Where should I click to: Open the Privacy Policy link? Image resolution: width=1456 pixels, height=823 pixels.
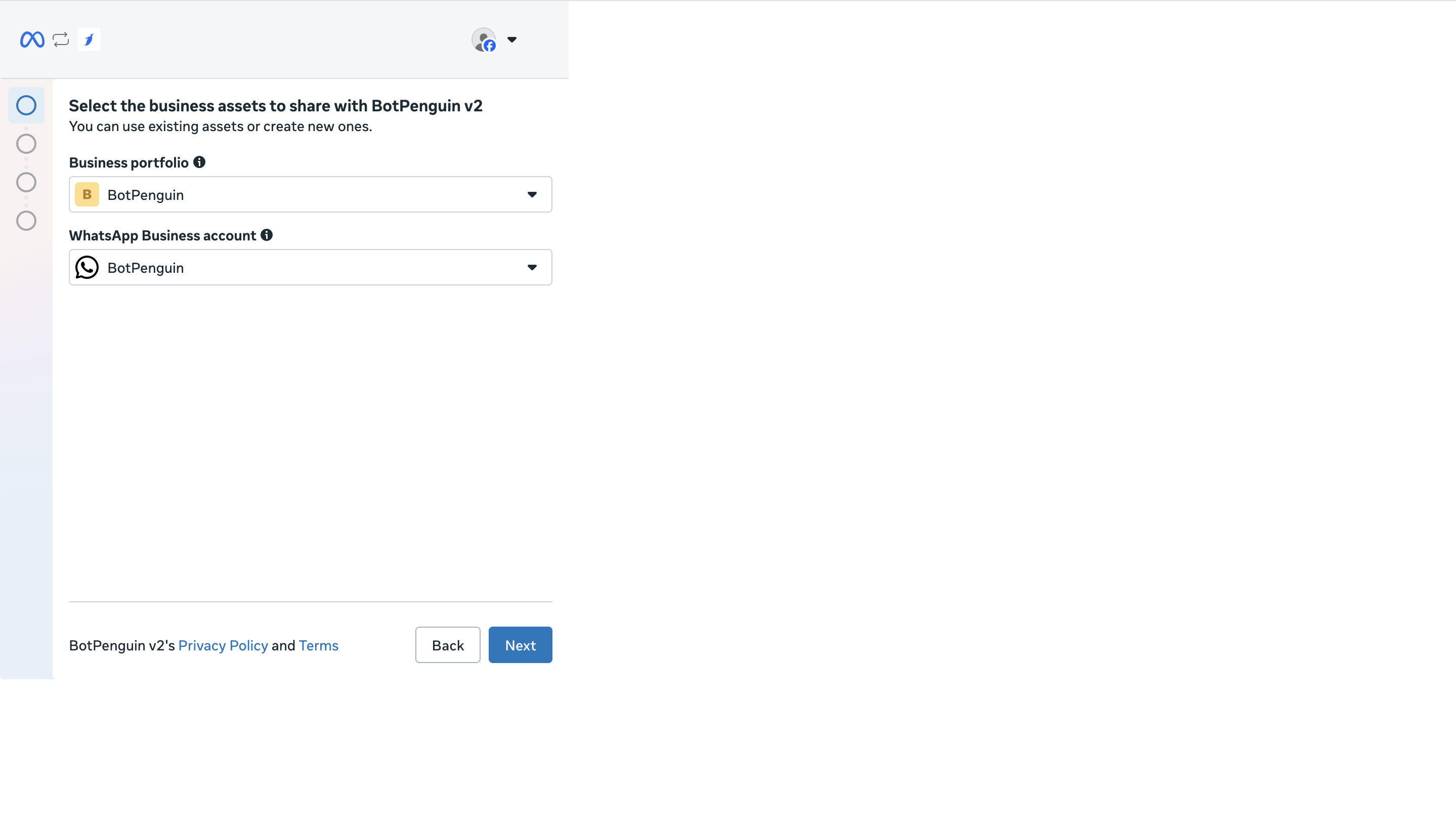click(x=223, y=645)
